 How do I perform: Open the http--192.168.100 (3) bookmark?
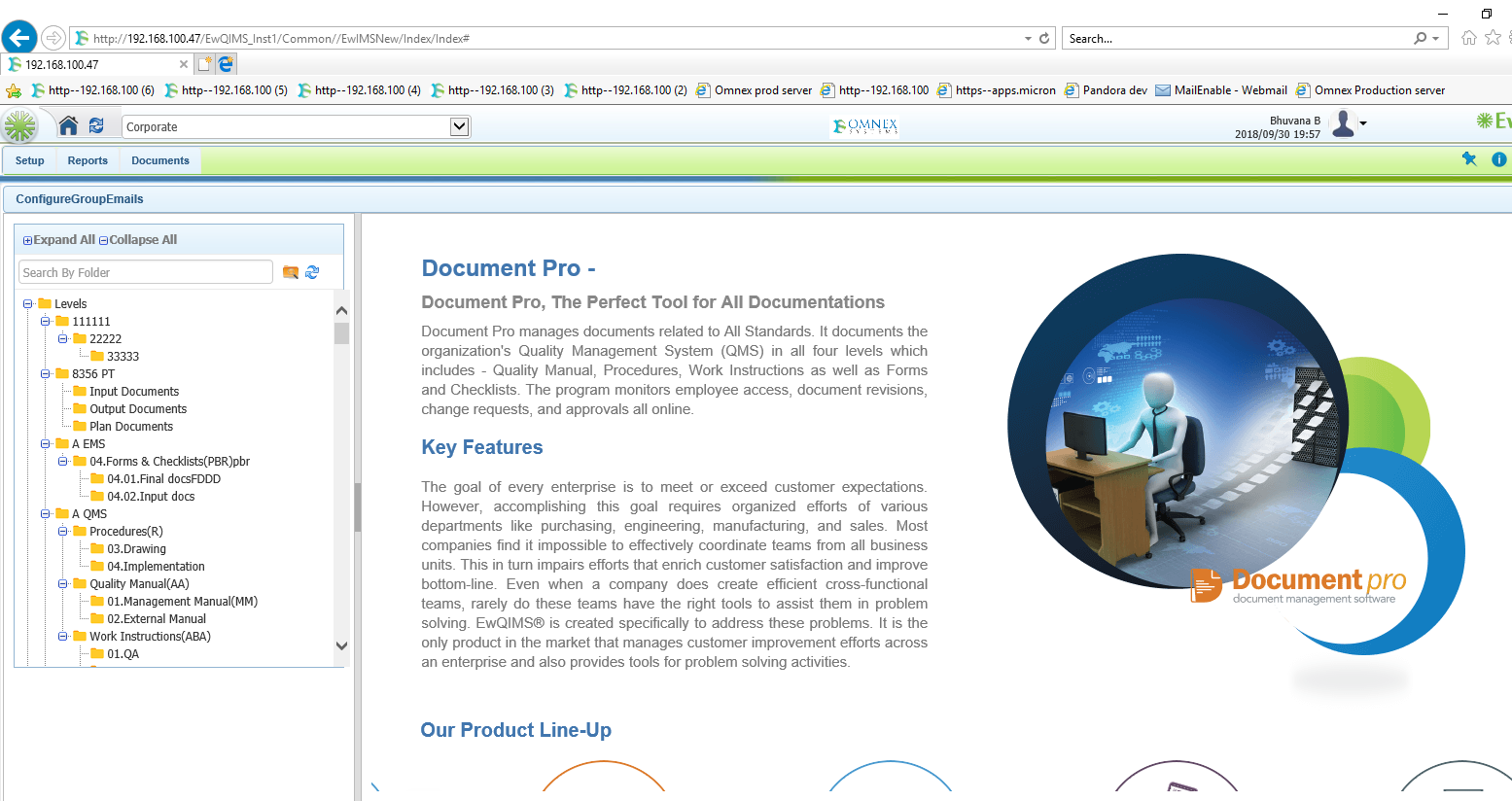(x=493, y=90)
